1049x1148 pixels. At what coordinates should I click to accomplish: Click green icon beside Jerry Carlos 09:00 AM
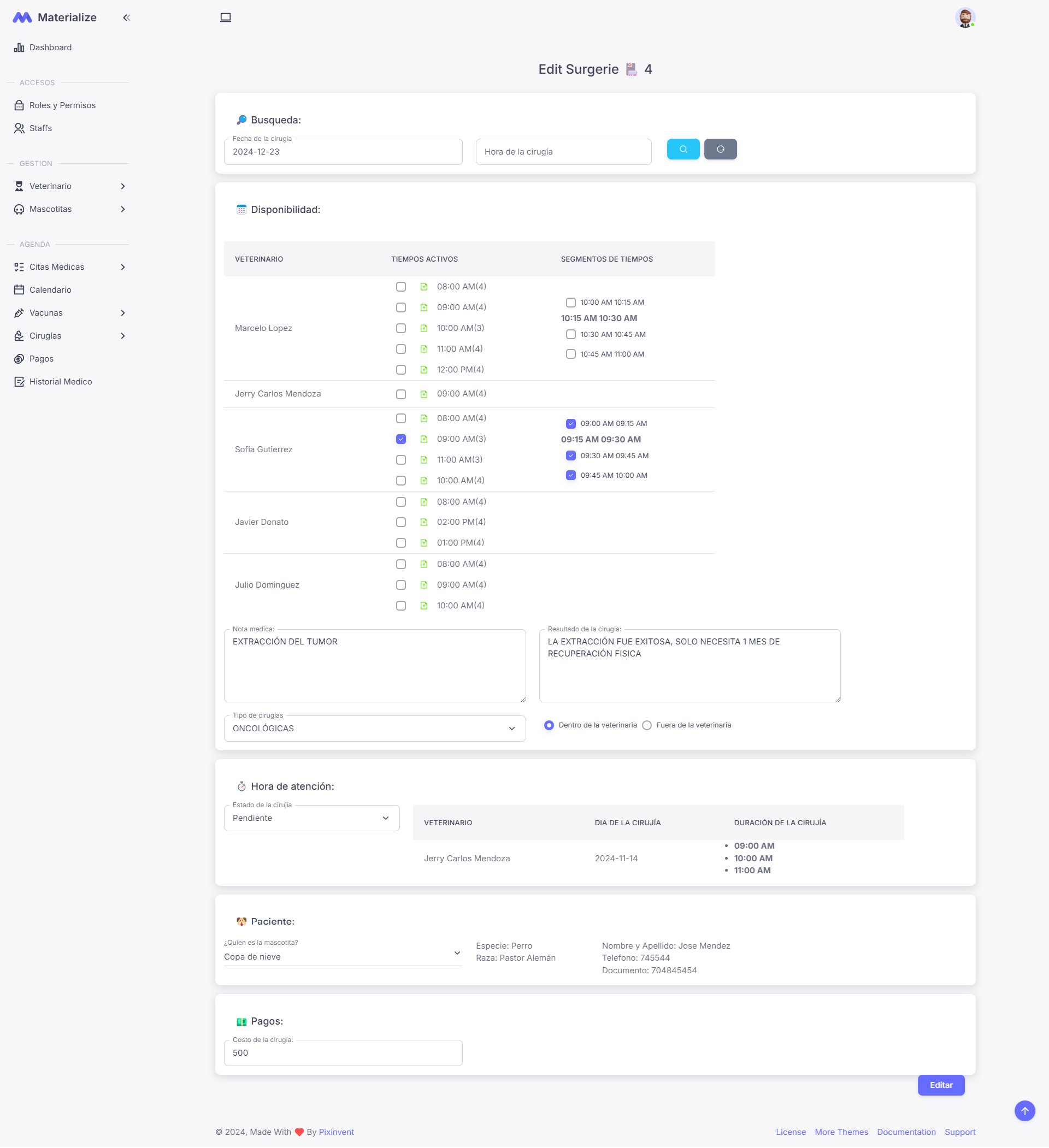424,394
